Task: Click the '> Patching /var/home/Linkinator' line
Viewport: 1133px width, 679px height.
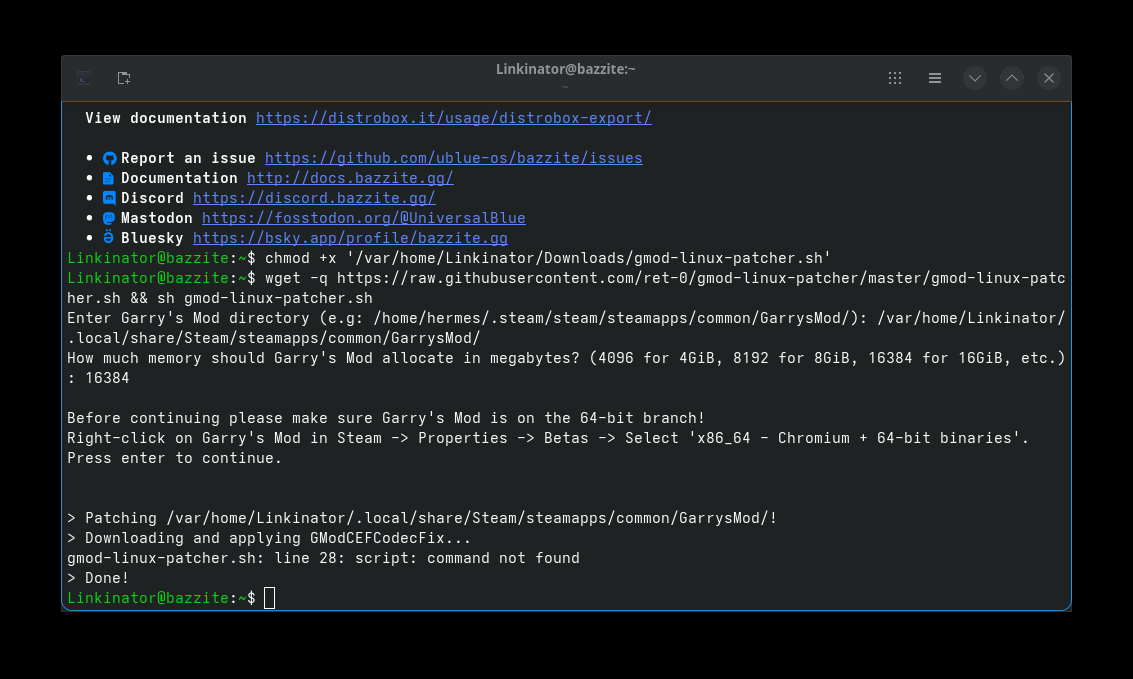Action: [422, 518]
